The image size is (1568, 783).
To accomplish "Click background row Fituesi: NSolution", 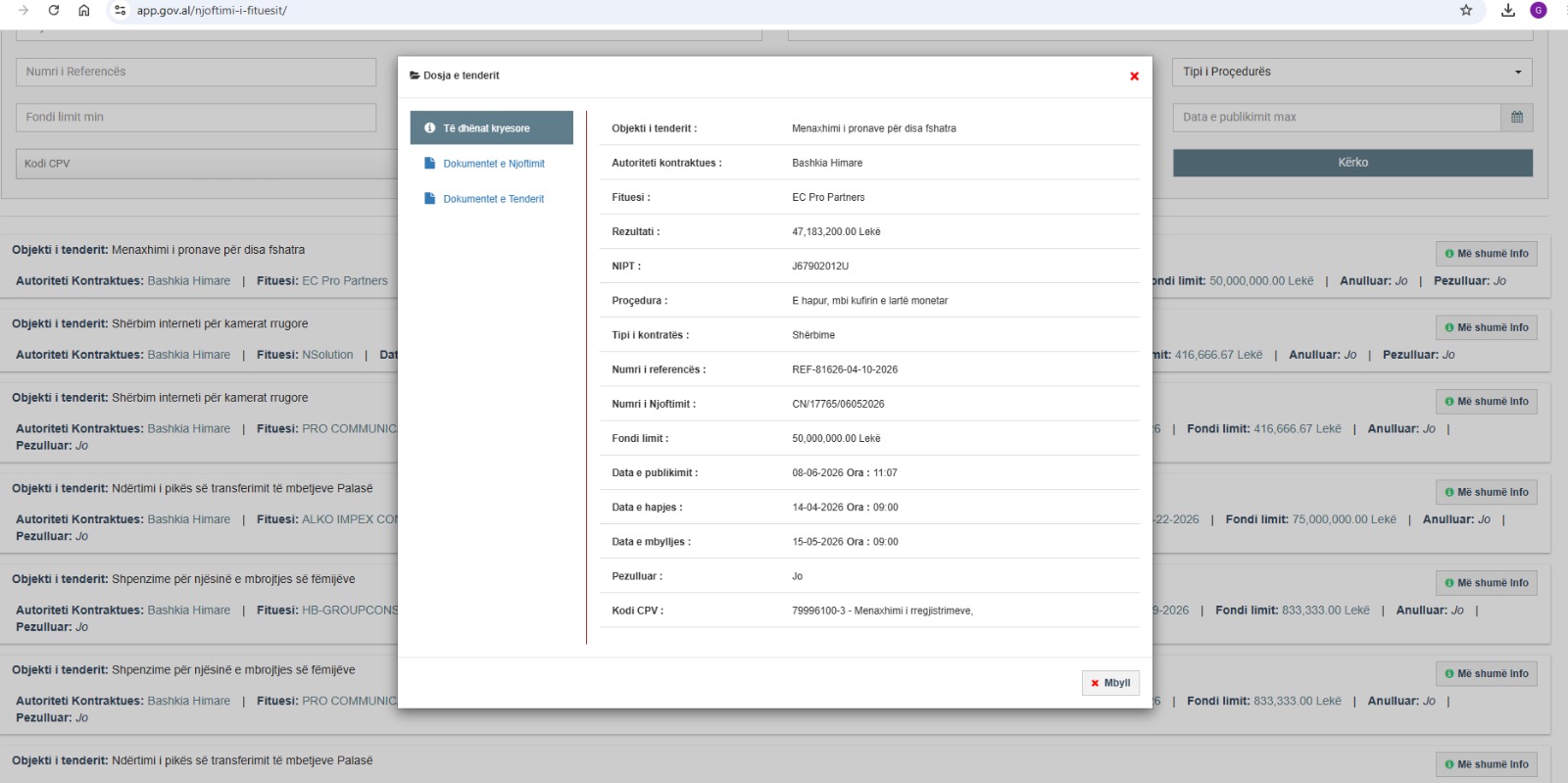I will click(x=305, y=355).
